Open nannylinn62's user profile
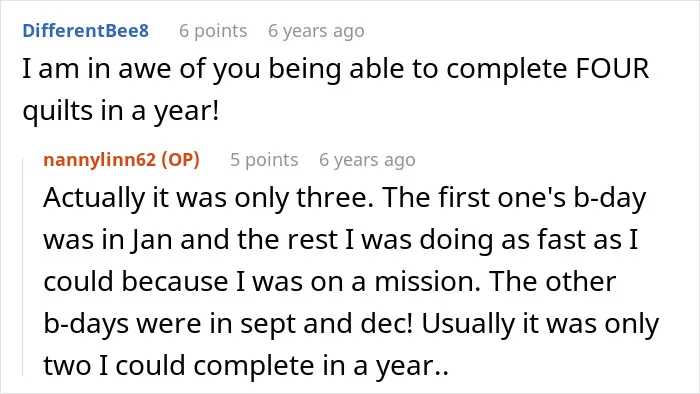 (99, 160)
